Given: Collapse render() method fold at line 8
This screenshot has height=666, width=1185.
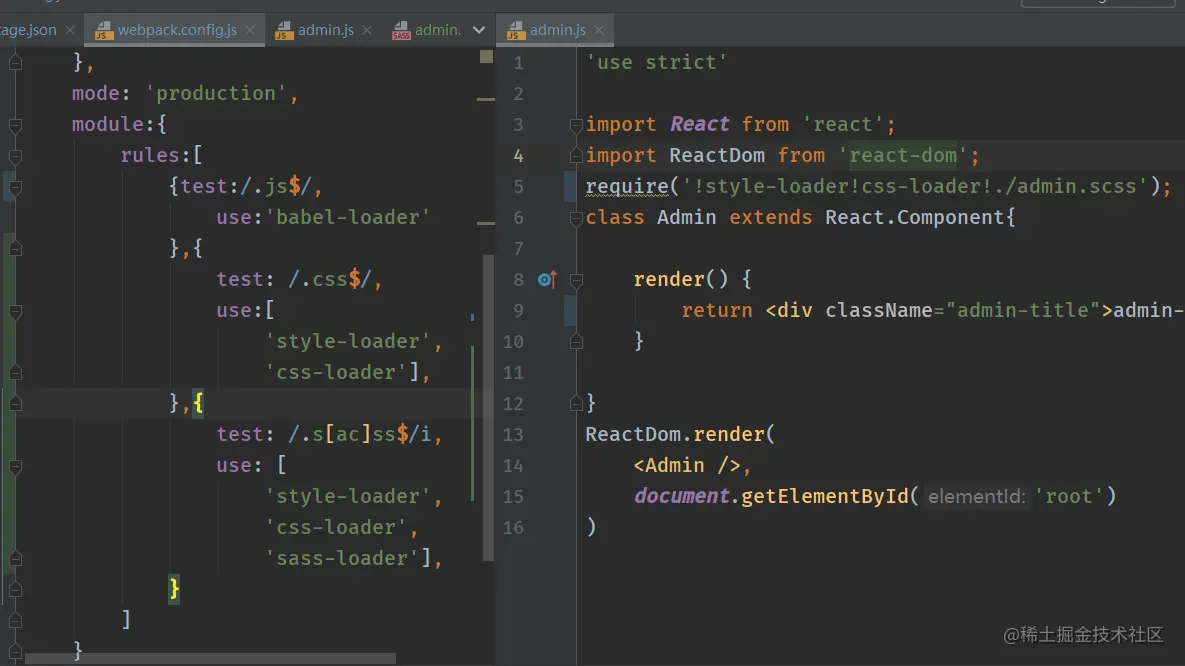Looking at the screenshot, I should click(x=576, y=280).
